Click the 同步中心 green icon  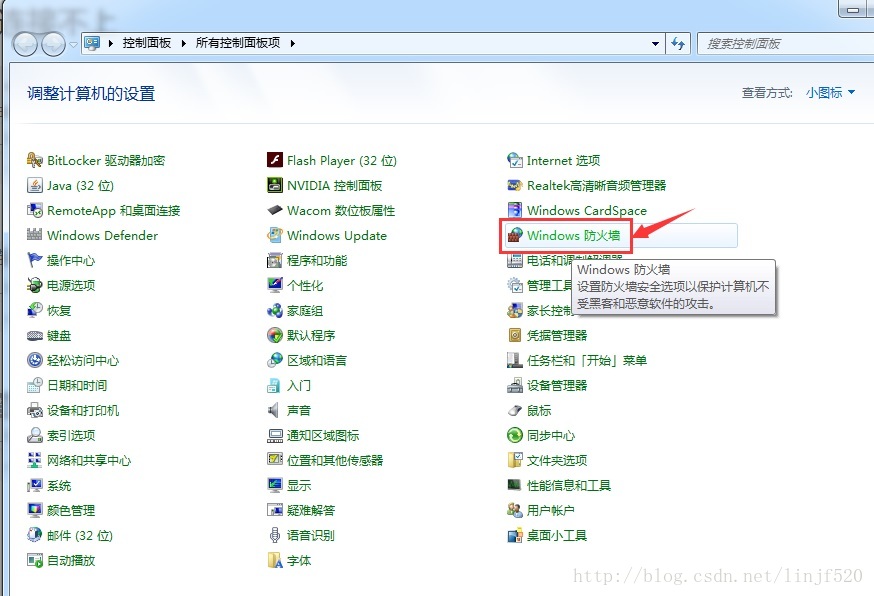[x=514, y=435]
